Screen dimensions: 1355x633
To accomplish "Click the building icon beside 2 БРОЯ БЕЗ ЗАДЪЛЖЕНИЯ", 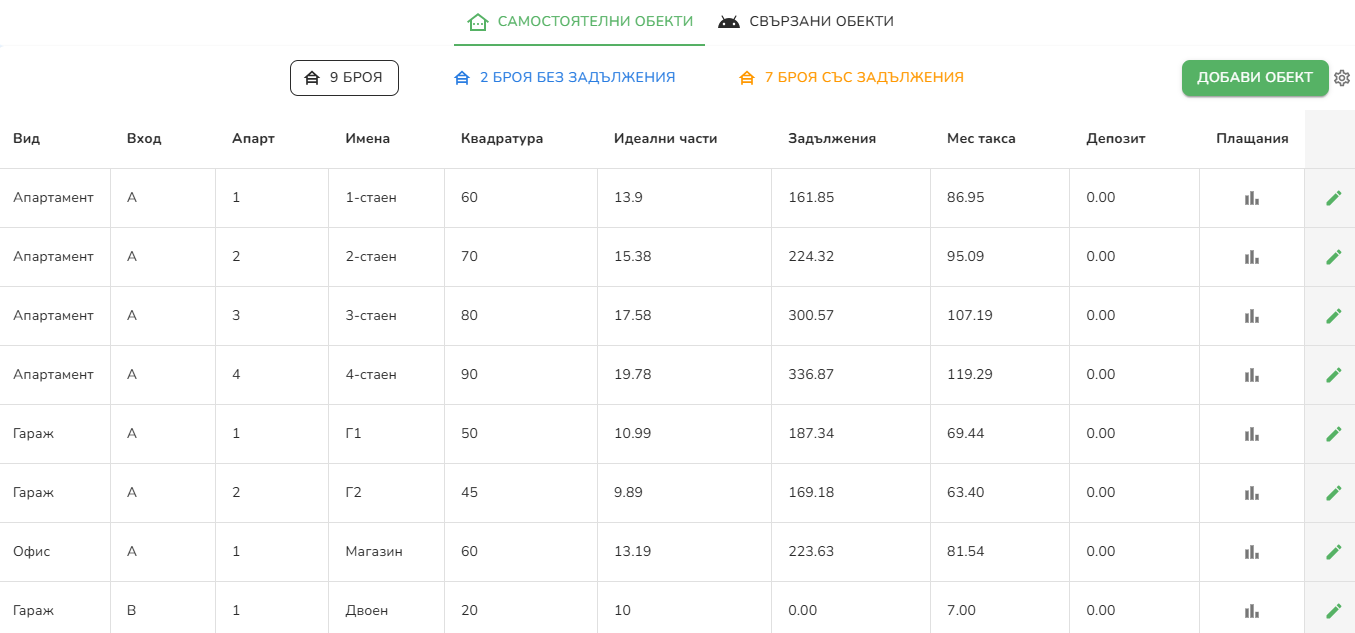I will click(460, 76).
